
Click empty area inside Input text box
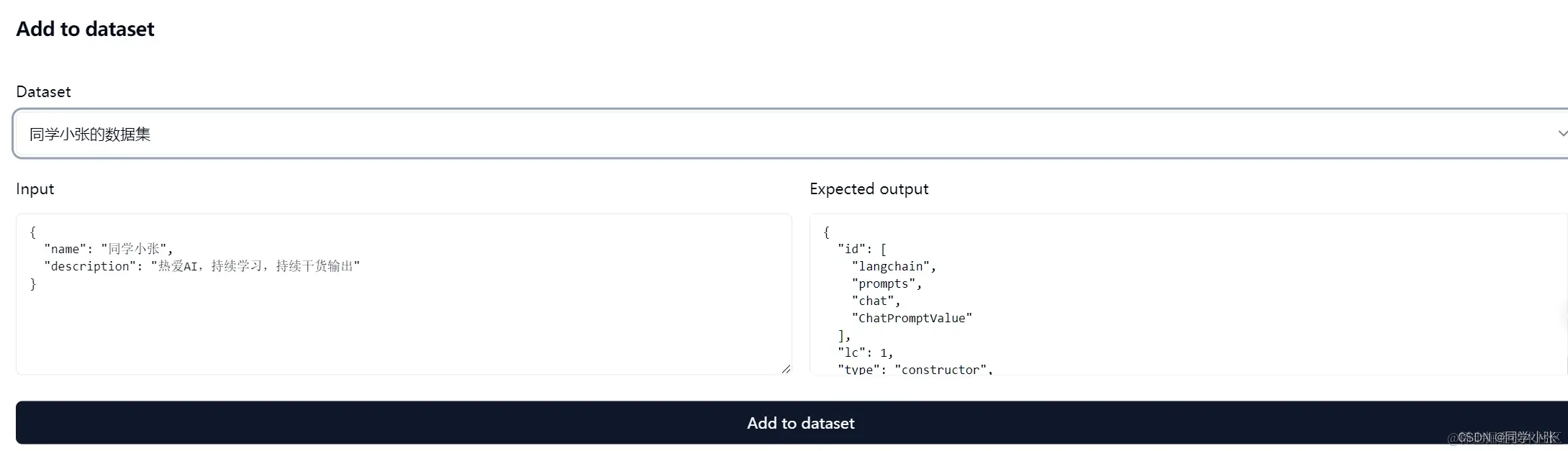(403, 331)
